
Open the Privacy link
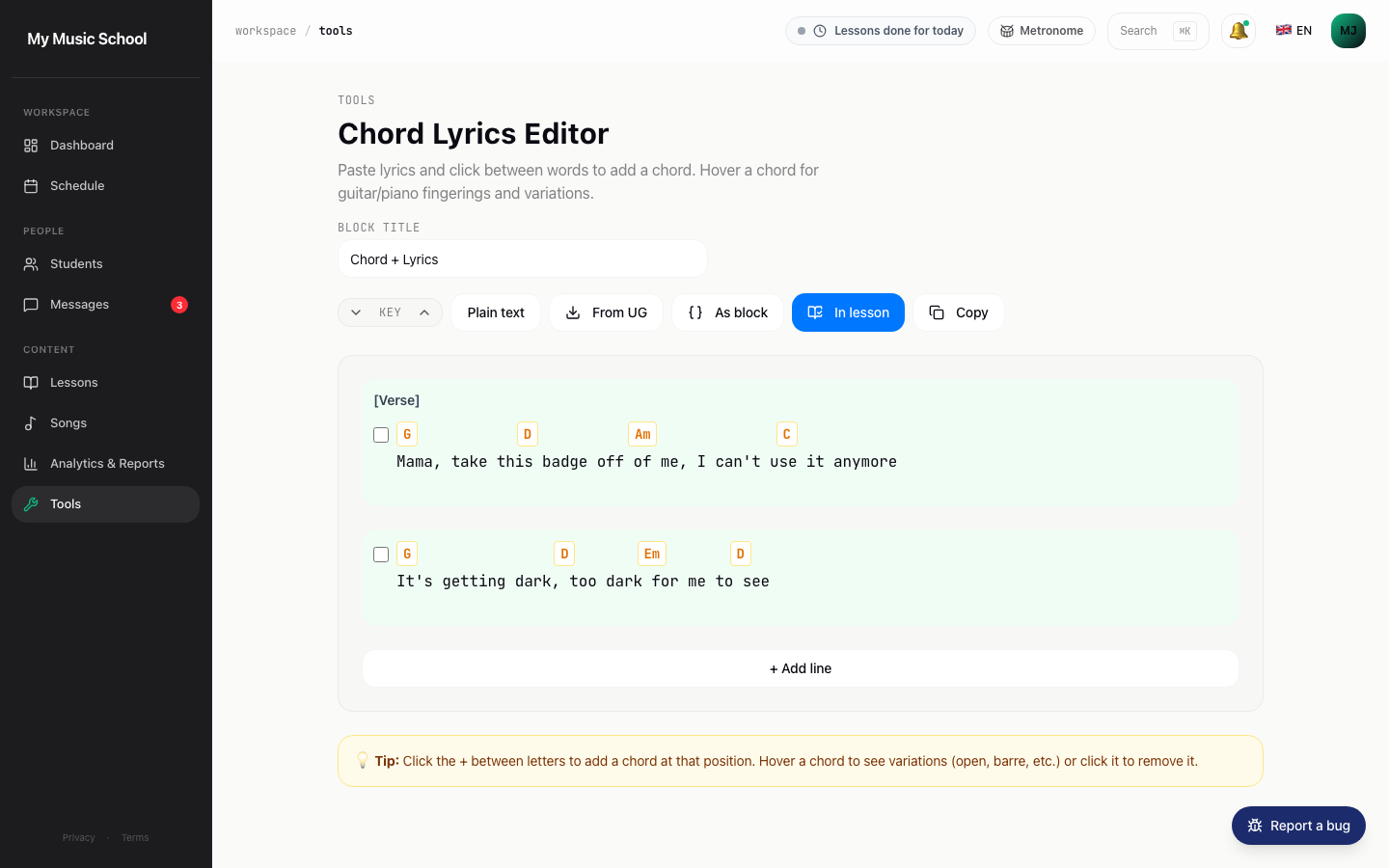[79, 838]
